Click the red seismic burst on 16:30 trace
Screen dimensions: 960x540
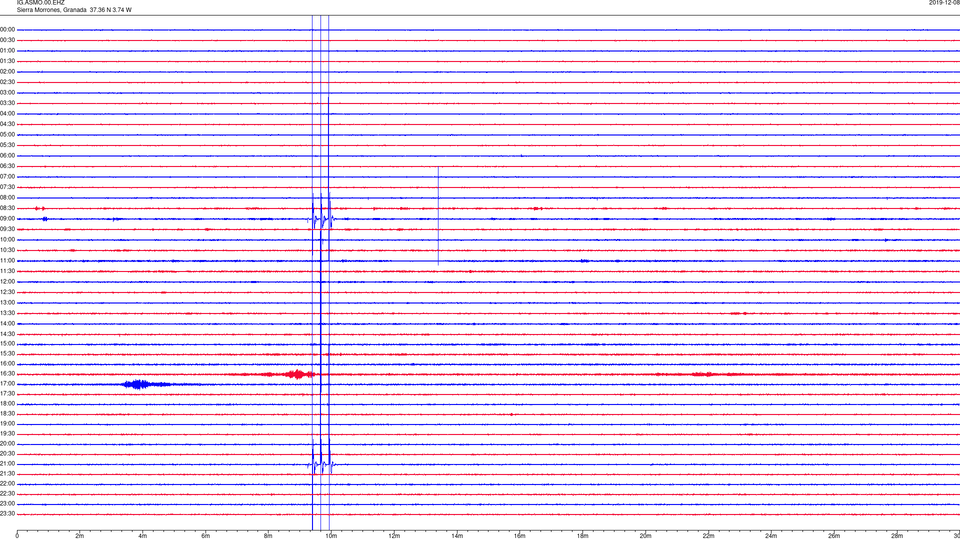click(x=297, y=374)
